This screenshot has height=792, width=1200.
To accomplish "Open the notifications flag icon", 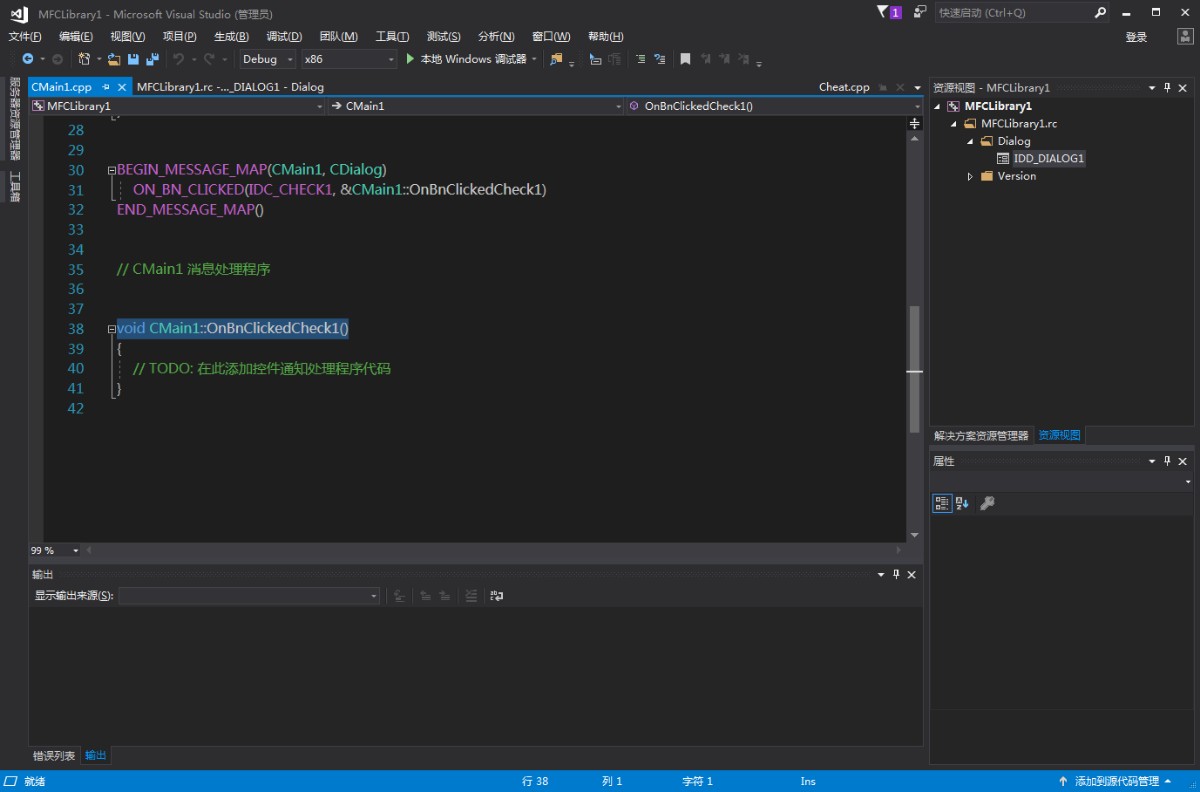I will click(x=883, y=12).
